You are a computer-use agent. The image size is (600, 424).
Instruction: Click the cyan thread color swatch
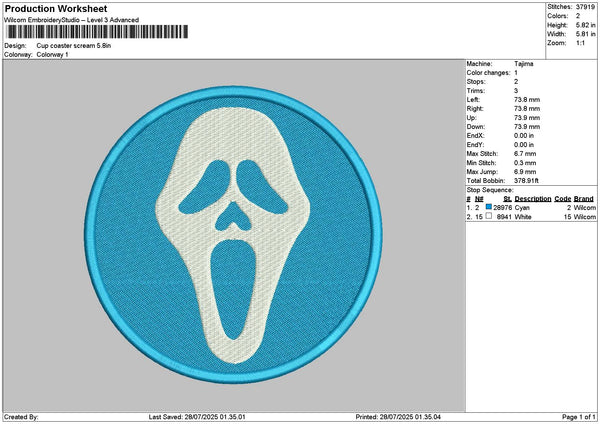pyautogui.click(x=490, y=207)
